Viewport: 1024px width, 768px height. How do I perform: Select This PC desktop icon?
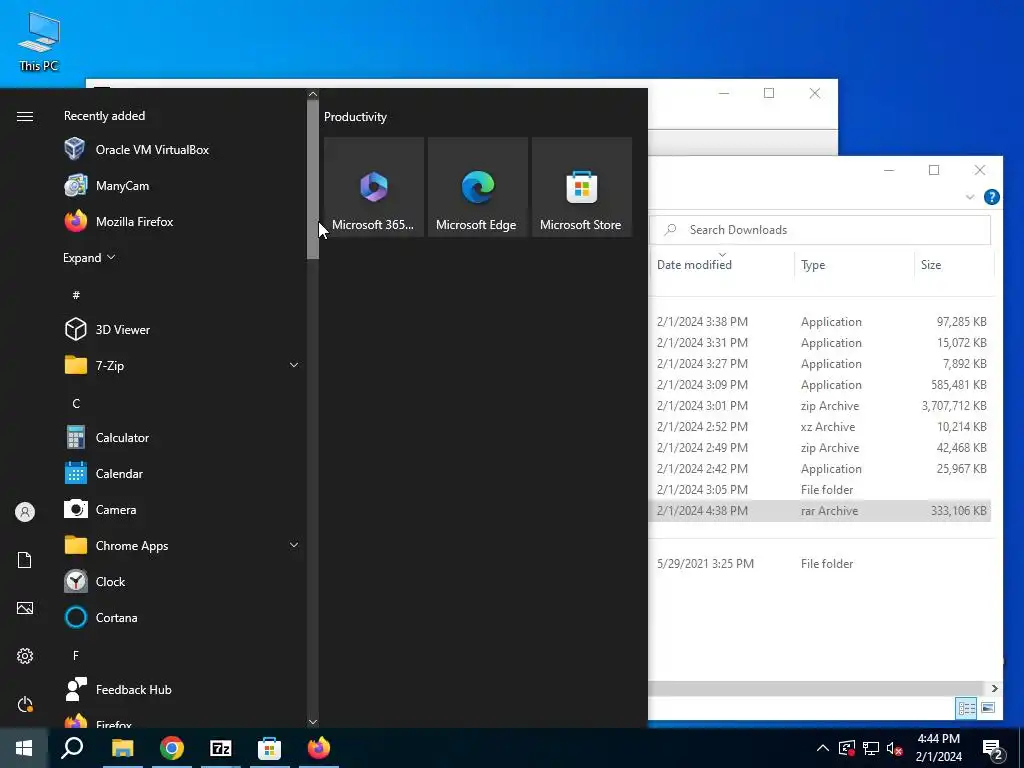[39, 41]
